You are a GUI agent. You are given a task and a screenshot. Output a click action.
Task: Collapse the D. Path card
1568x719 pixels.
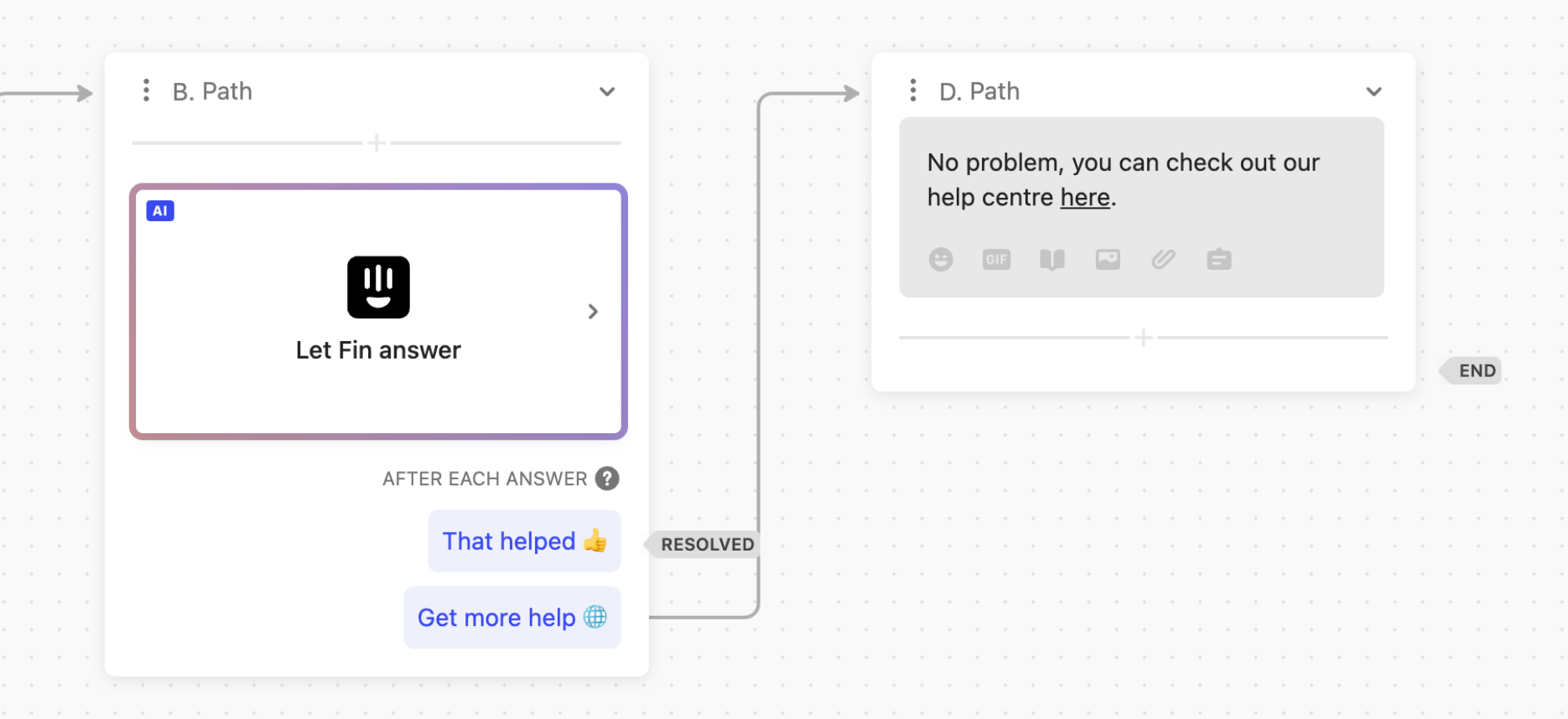1373,91
